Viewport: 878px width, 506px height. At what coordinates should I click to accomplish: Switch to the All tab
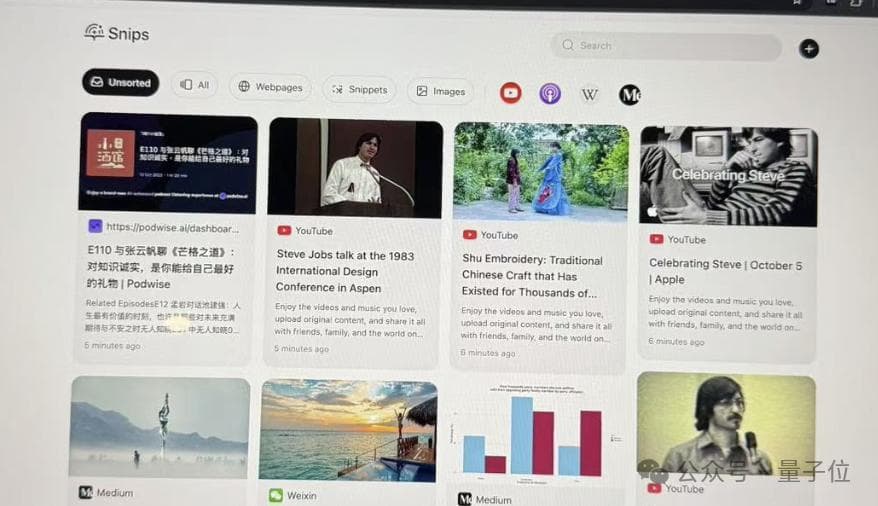click(195, 85)
